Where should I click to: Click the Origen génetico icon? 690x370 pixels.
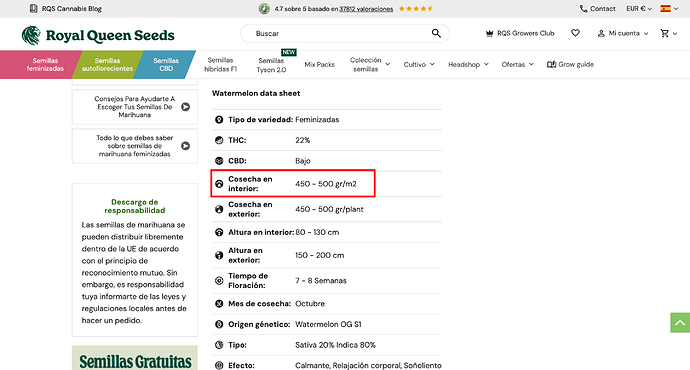(x=219, y=324)
